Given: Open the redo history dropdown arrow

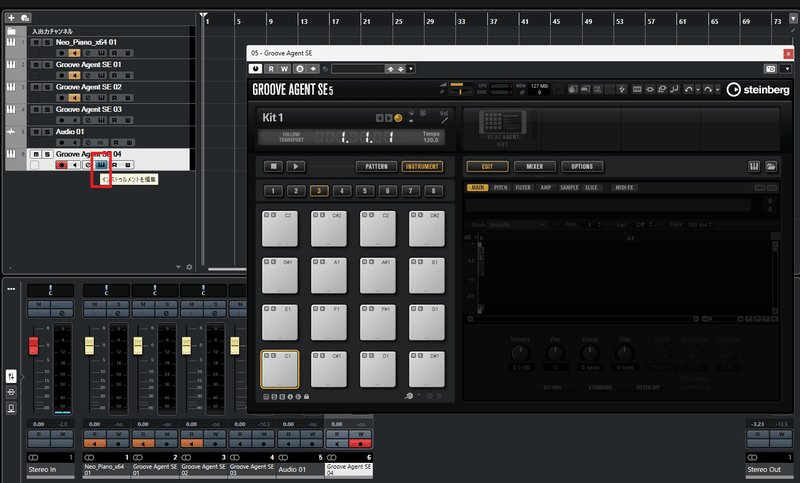Looking at the screenshot, I should pyautogui.click(x=717, y=89).
